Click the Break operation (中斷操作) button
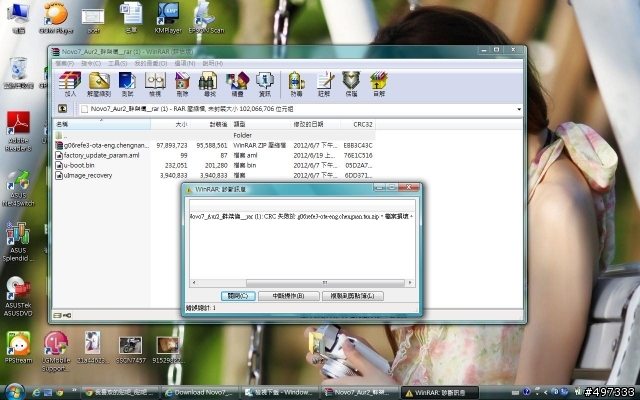Screen dimensions: 640x400 coord(289,296)
